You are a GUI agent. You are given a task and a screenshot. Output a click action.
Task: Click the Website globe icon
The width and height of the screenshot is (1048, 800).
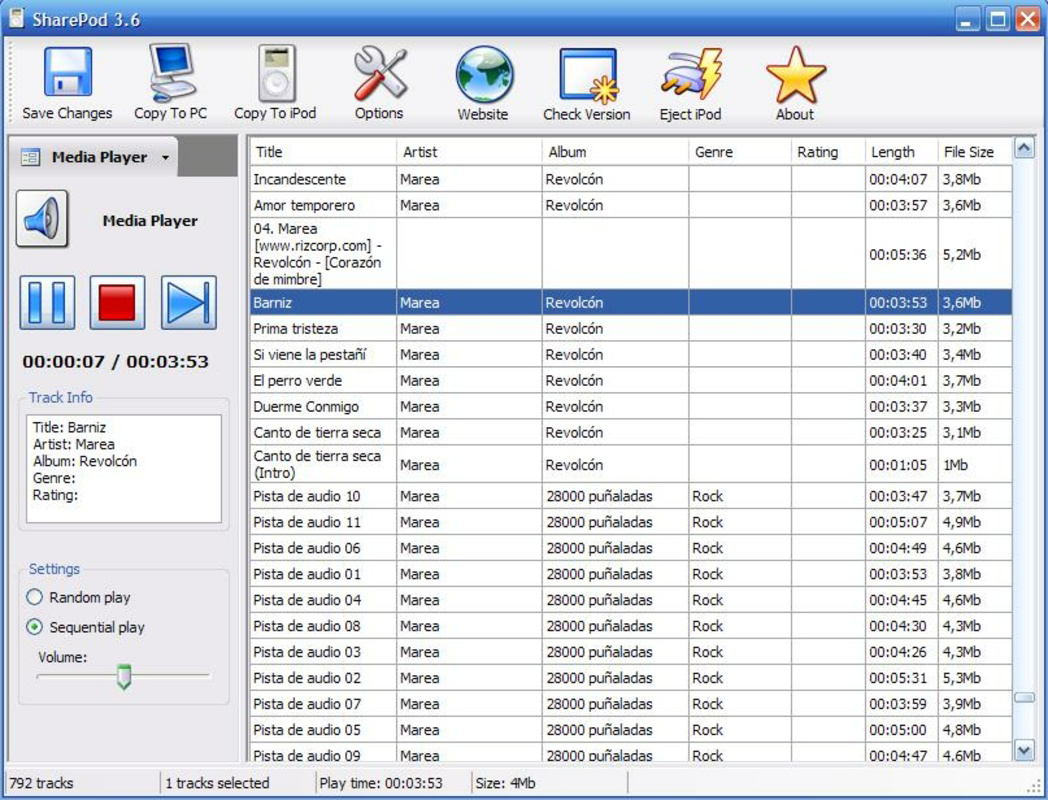[x=483, y=75]
